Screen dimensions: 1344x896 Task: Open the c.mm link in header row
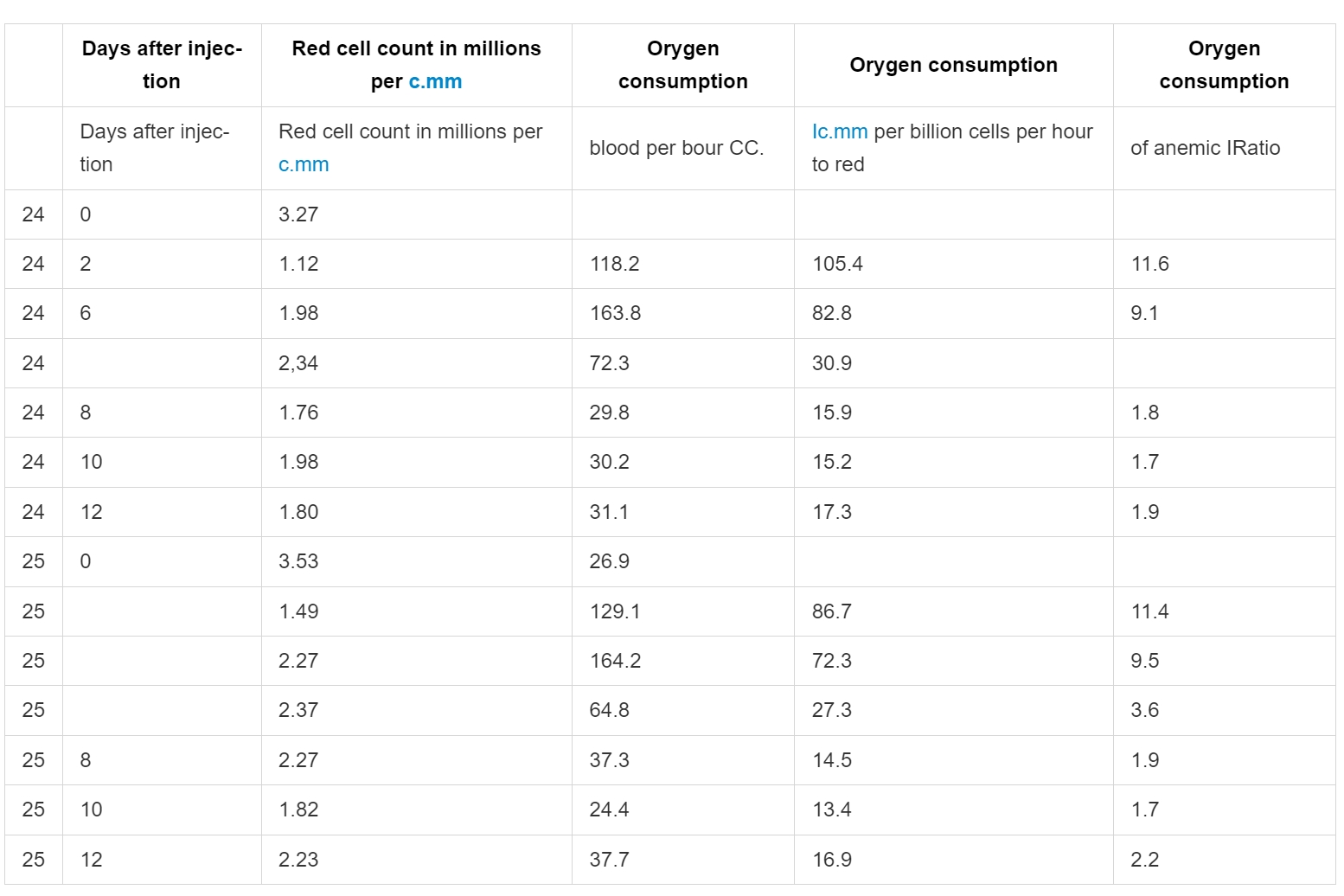[435, 82]
